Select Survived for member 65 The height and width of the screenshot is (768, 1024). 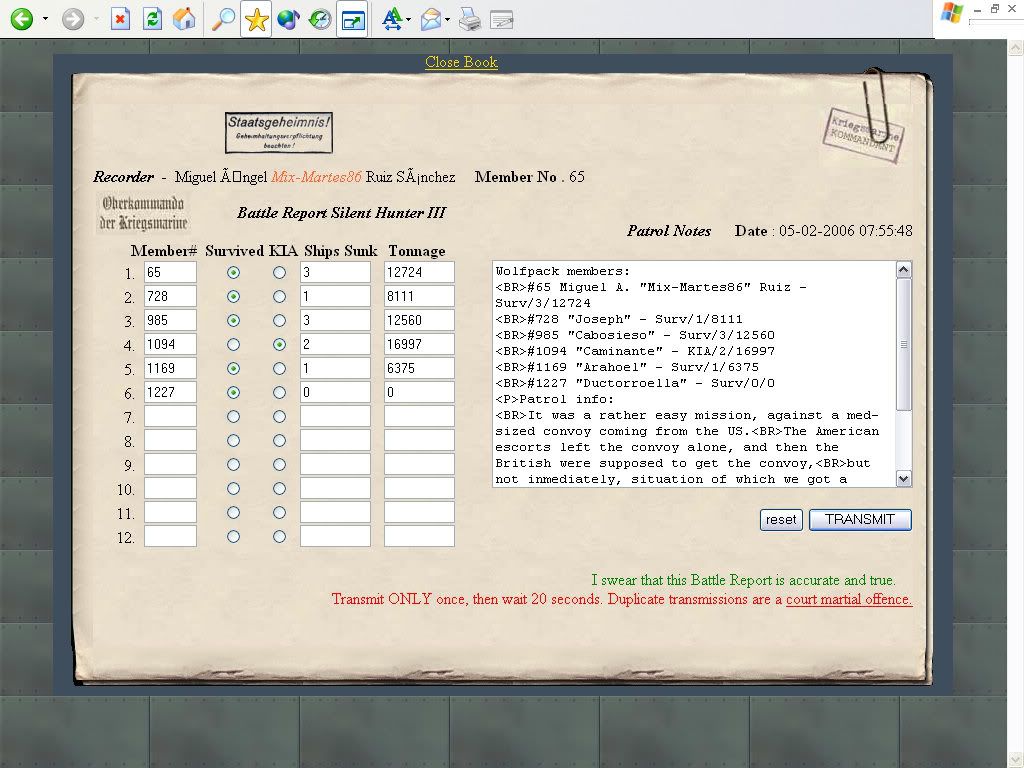[x=233, y=272]
